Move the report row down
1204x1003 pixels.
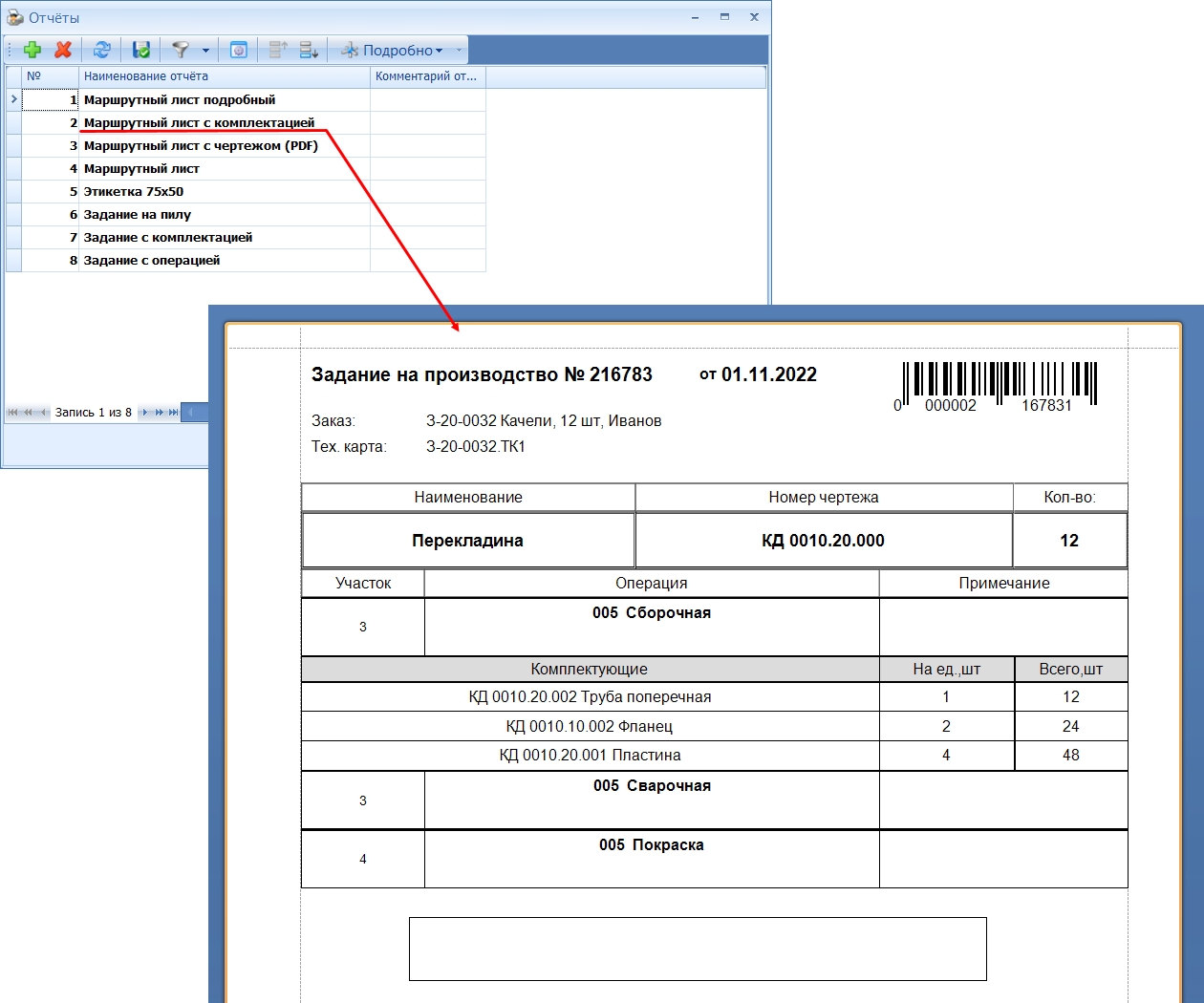coord(309,50)
